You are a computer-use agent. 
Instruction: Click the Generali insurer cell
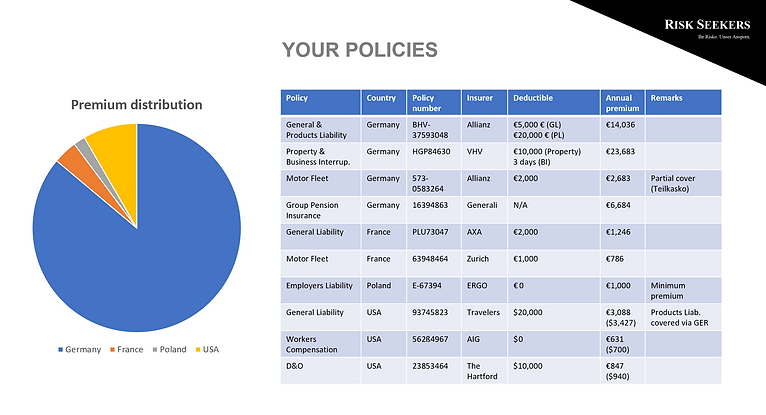point(485,210)
